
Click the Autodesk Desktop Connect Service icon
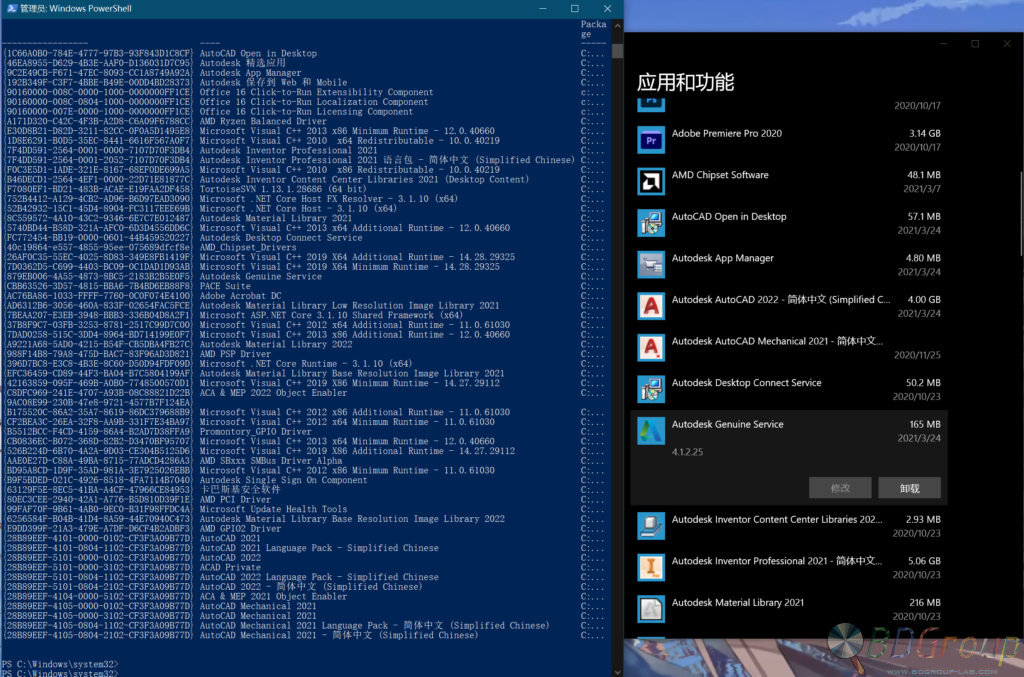coord(651,390)
